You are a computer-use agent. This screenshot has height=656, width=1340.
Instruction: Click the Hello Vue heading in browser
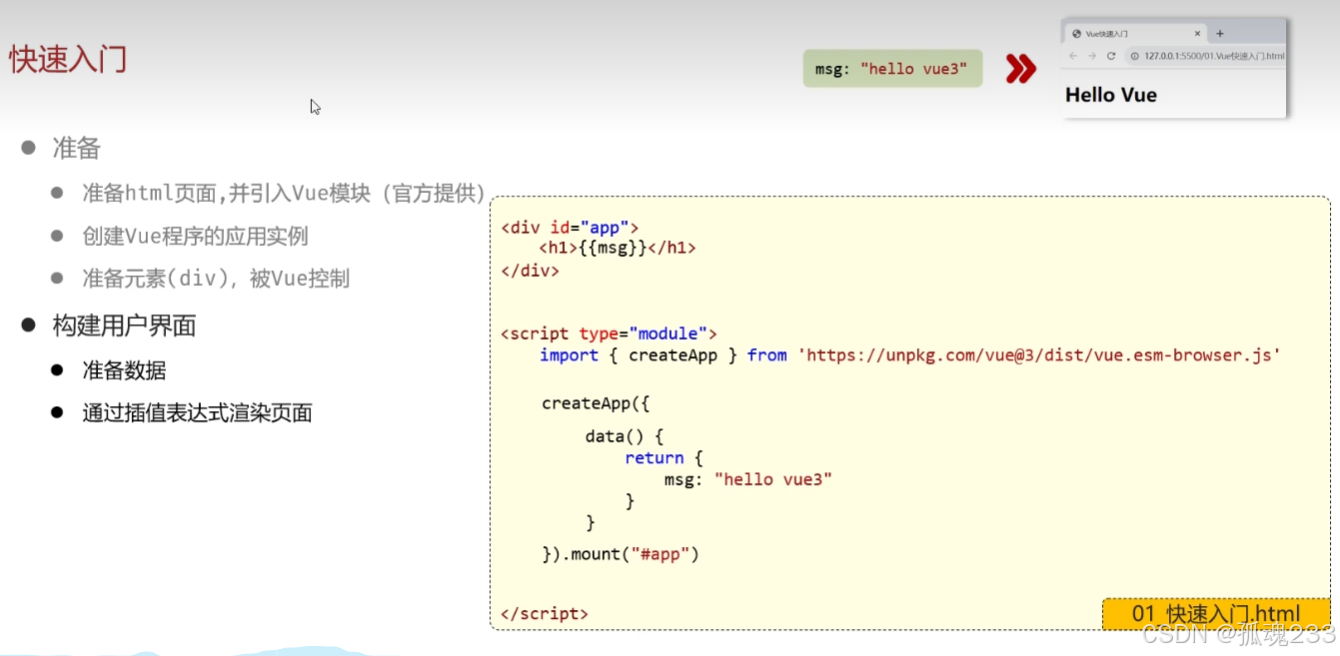click(1111, 95)
